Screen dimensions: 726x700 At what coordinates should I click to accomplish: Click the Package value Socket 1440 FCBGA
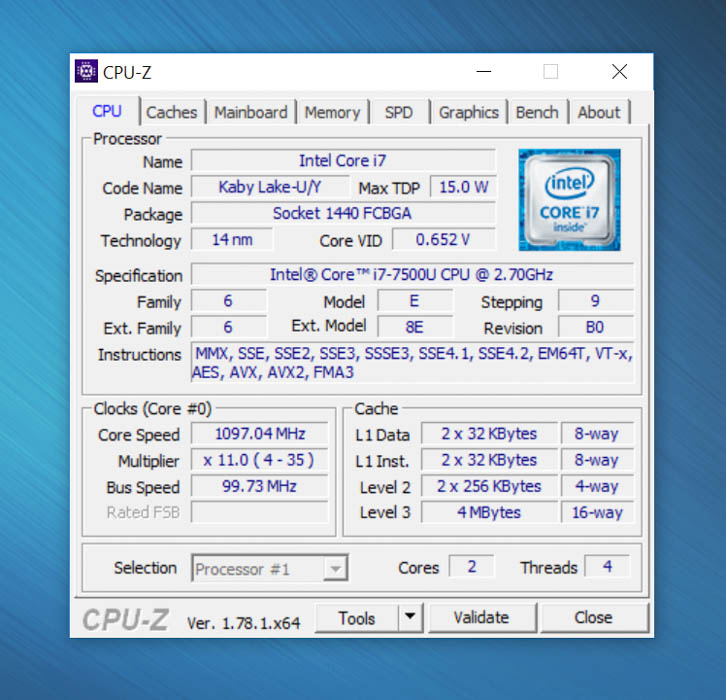click(343, 213)
